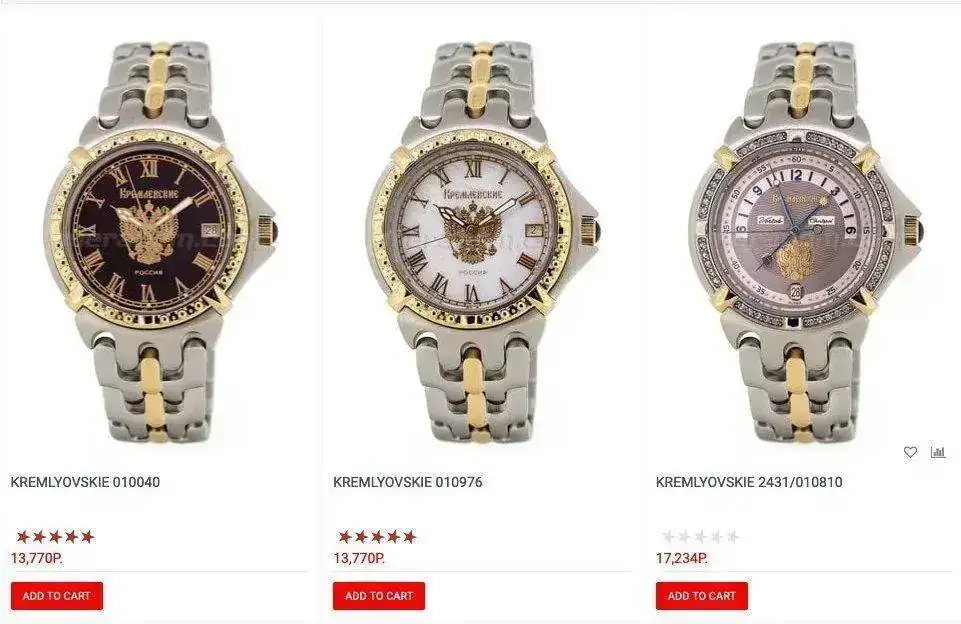Click five-star rating of Kremlyovskie 010976
The height and width of the screenshot is (624, 961).
pyautogui.click(x=378, y=537)
